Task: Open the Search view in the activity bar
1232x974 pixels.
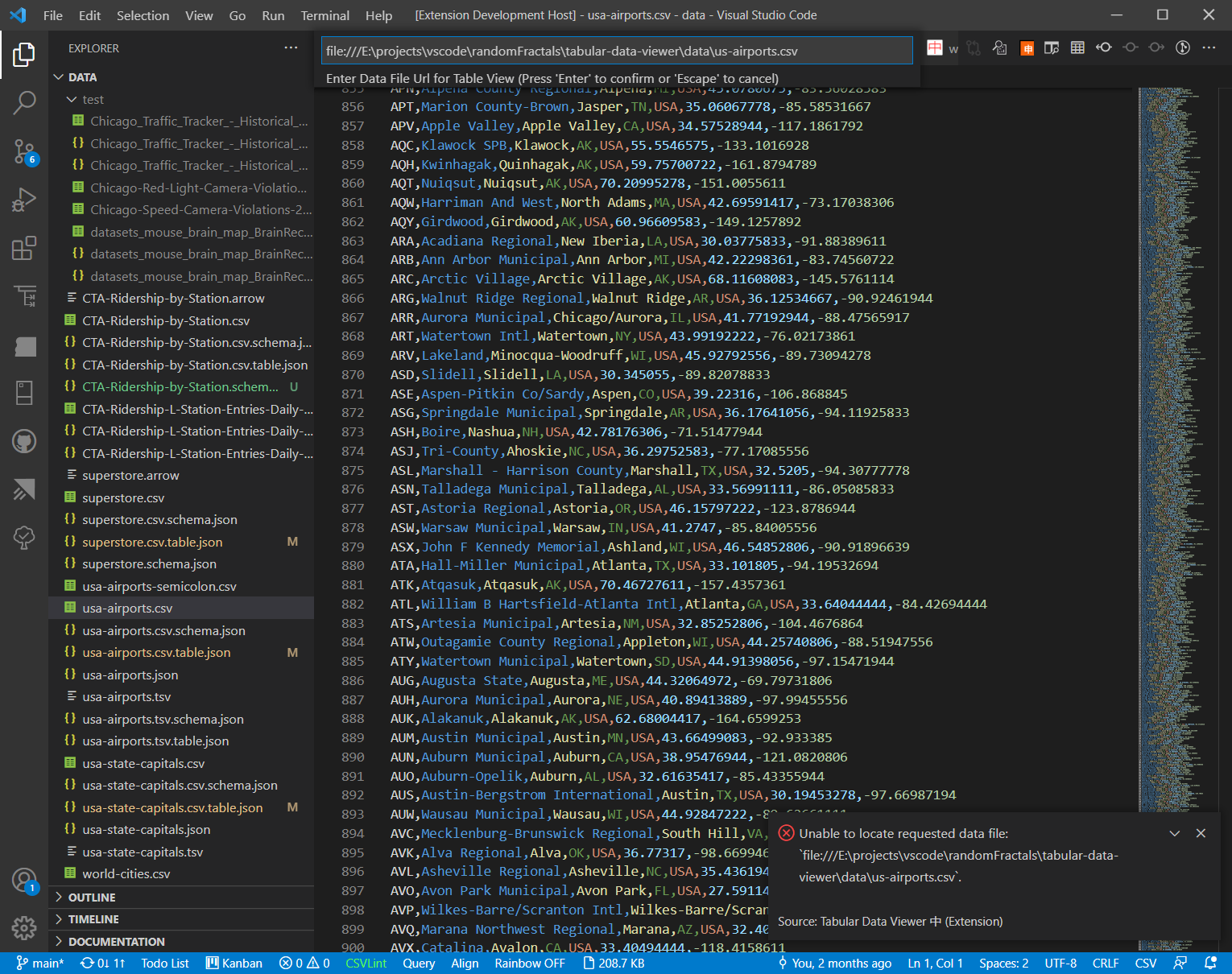Action: point(24,103)
